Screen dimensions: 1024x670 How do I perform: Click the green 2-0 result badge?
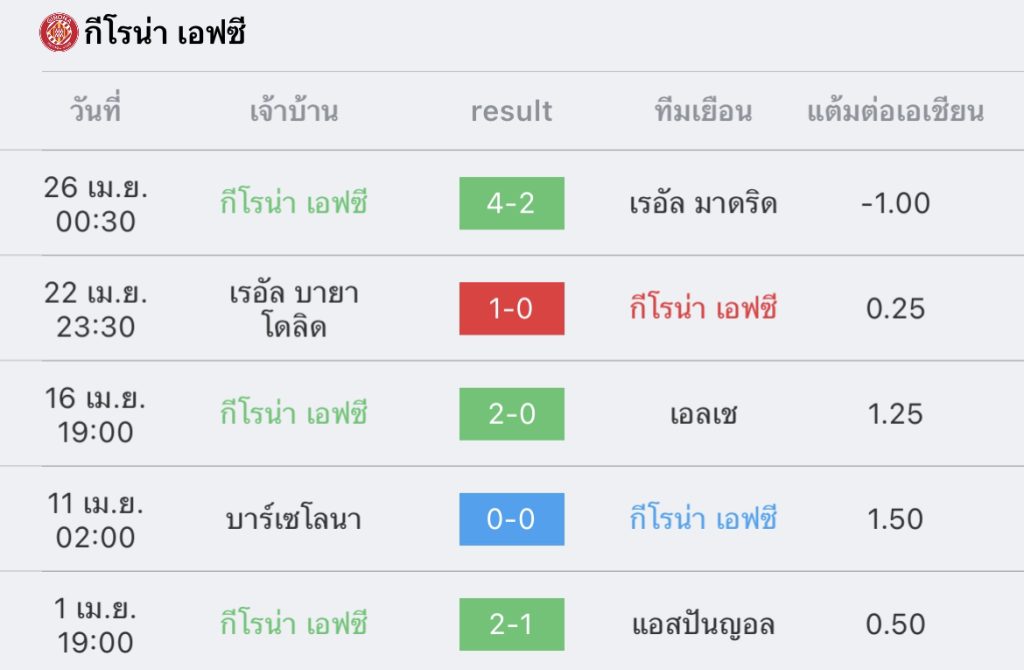tap(511, 414)
